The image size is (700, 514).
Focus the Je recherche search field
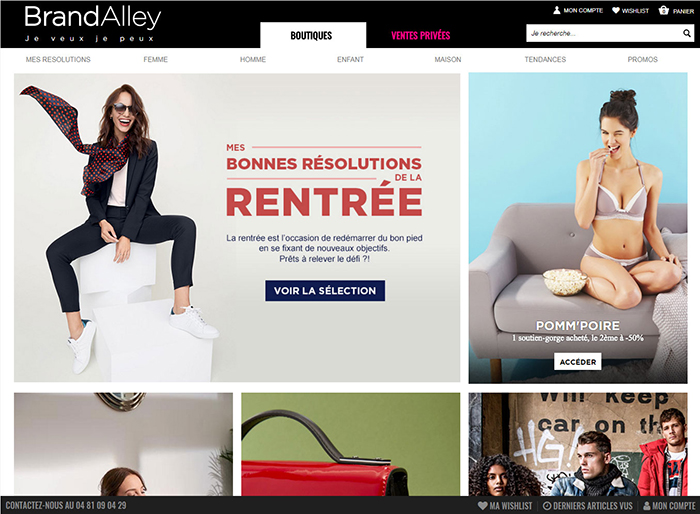coord(604,33)
